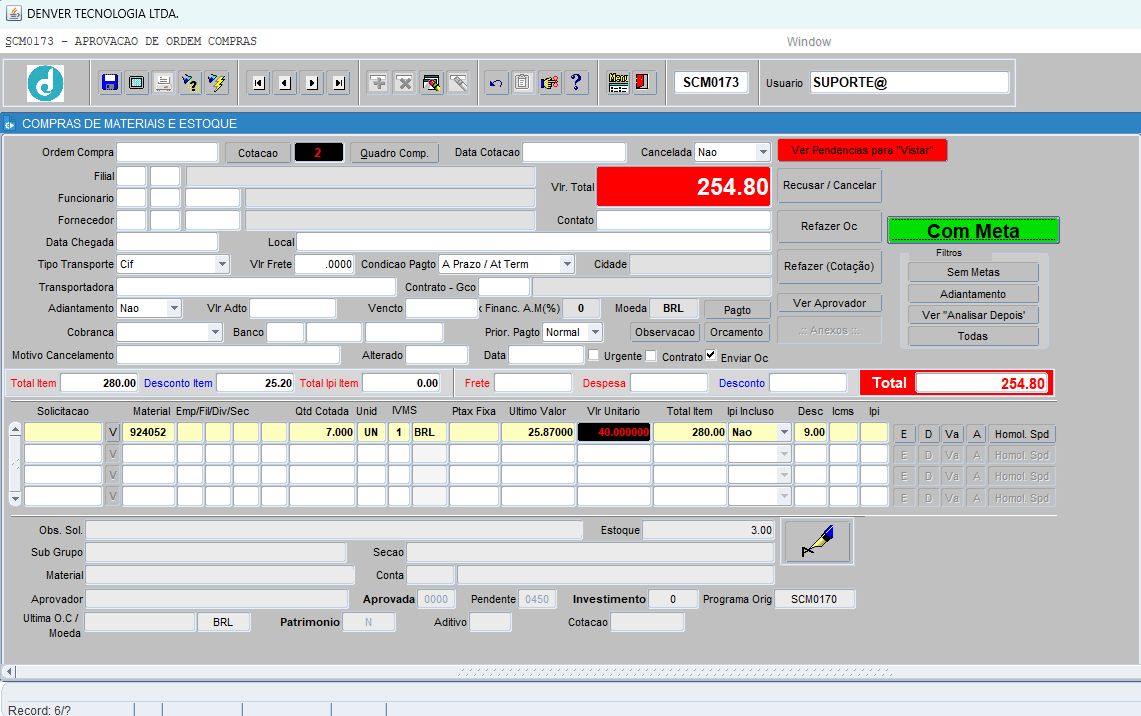Click the Print toolbar icon
This screenshot has width=1141, height=716.
164,82
